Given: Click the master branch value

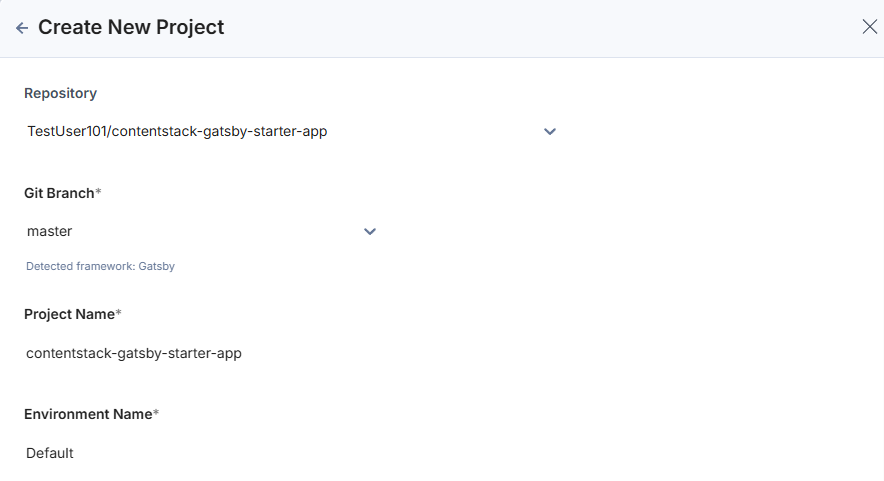Looking at the screenshot, I should click(x=50, y=231).
